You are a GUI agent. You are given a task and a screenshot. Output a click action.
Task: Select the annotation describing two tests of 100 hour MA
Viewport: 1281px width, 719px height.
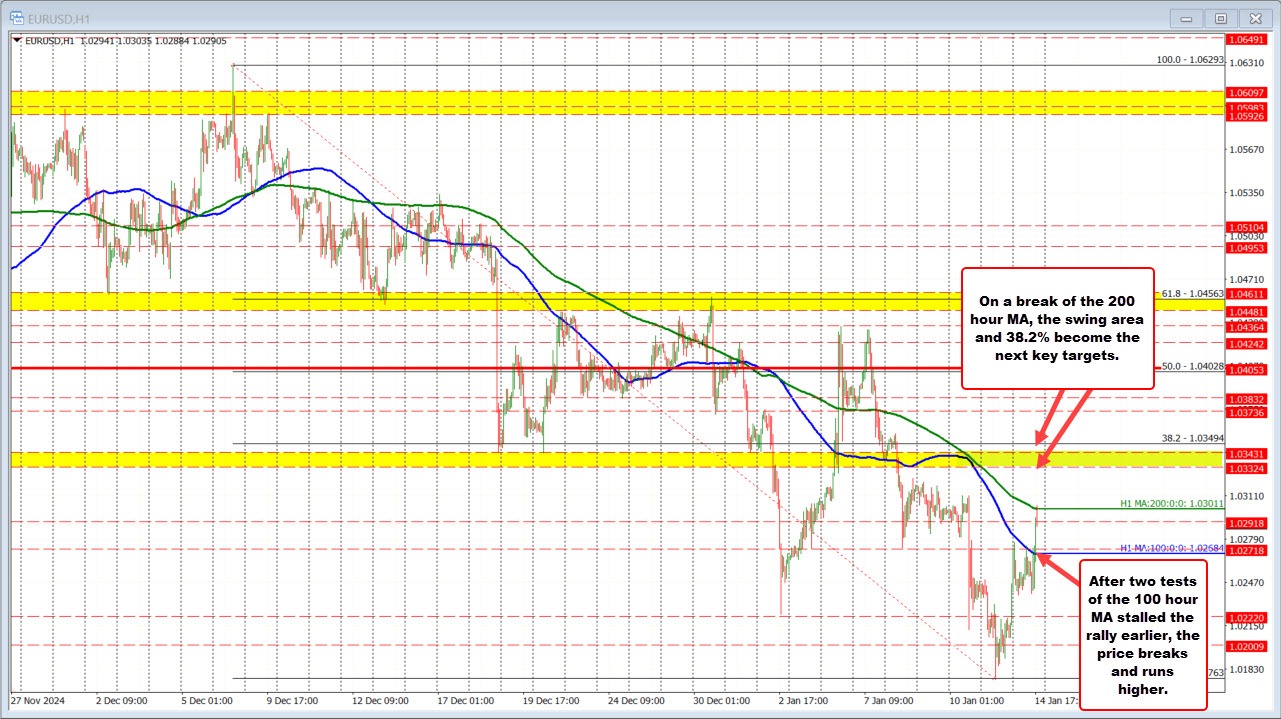click(1143, 633)
